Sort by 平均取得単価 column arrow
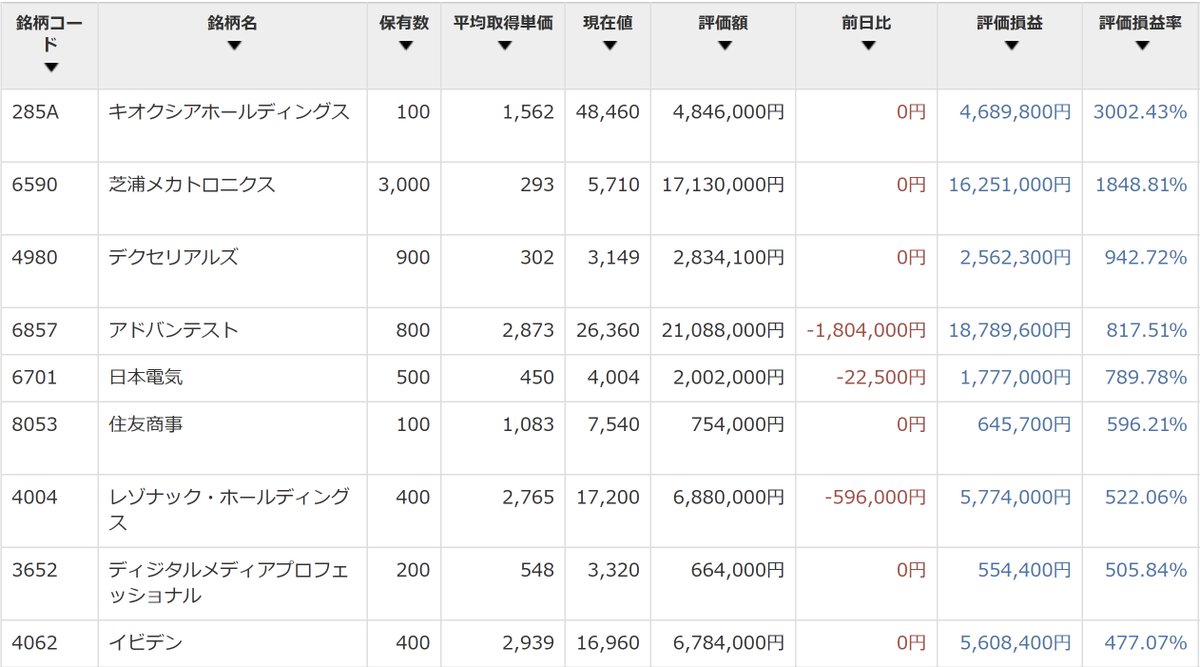 tap(503, 45)
